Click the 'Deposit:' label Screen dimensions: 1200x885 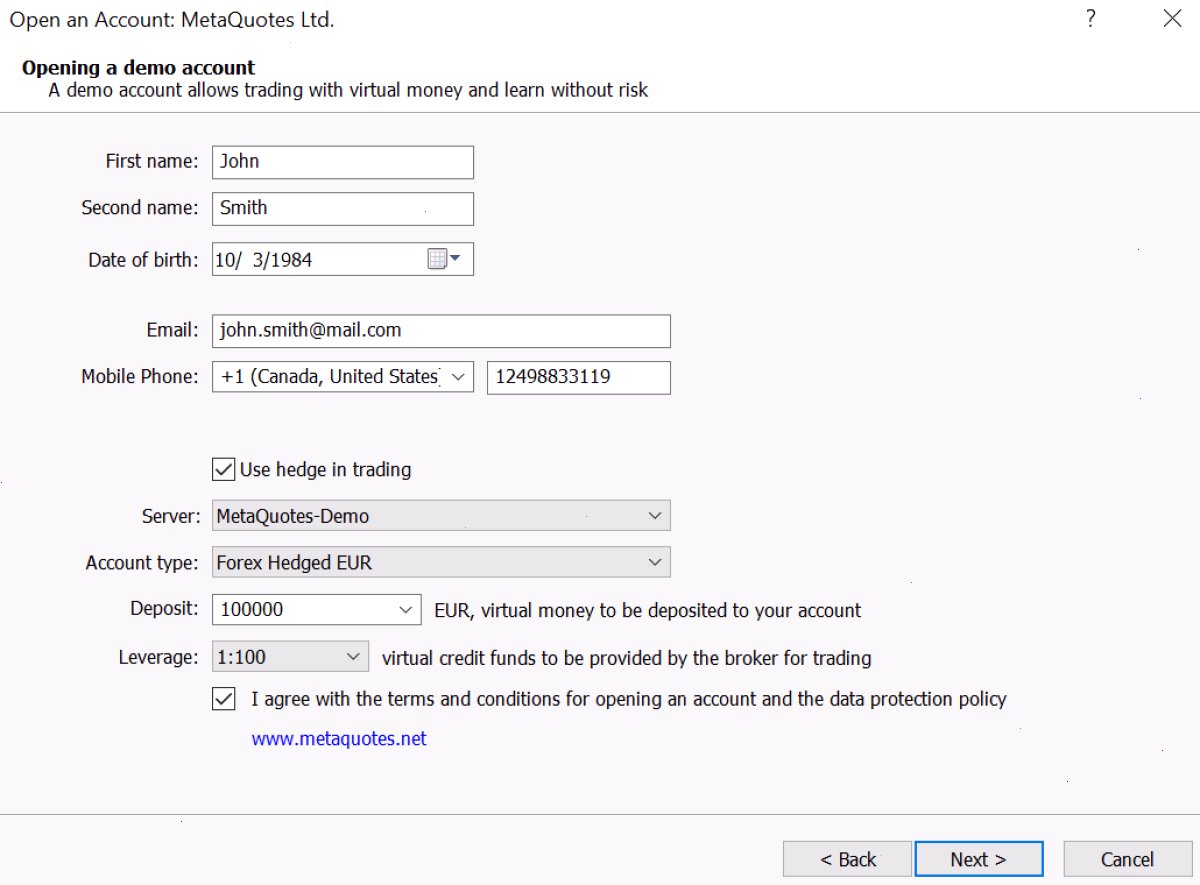coord(165,610)
